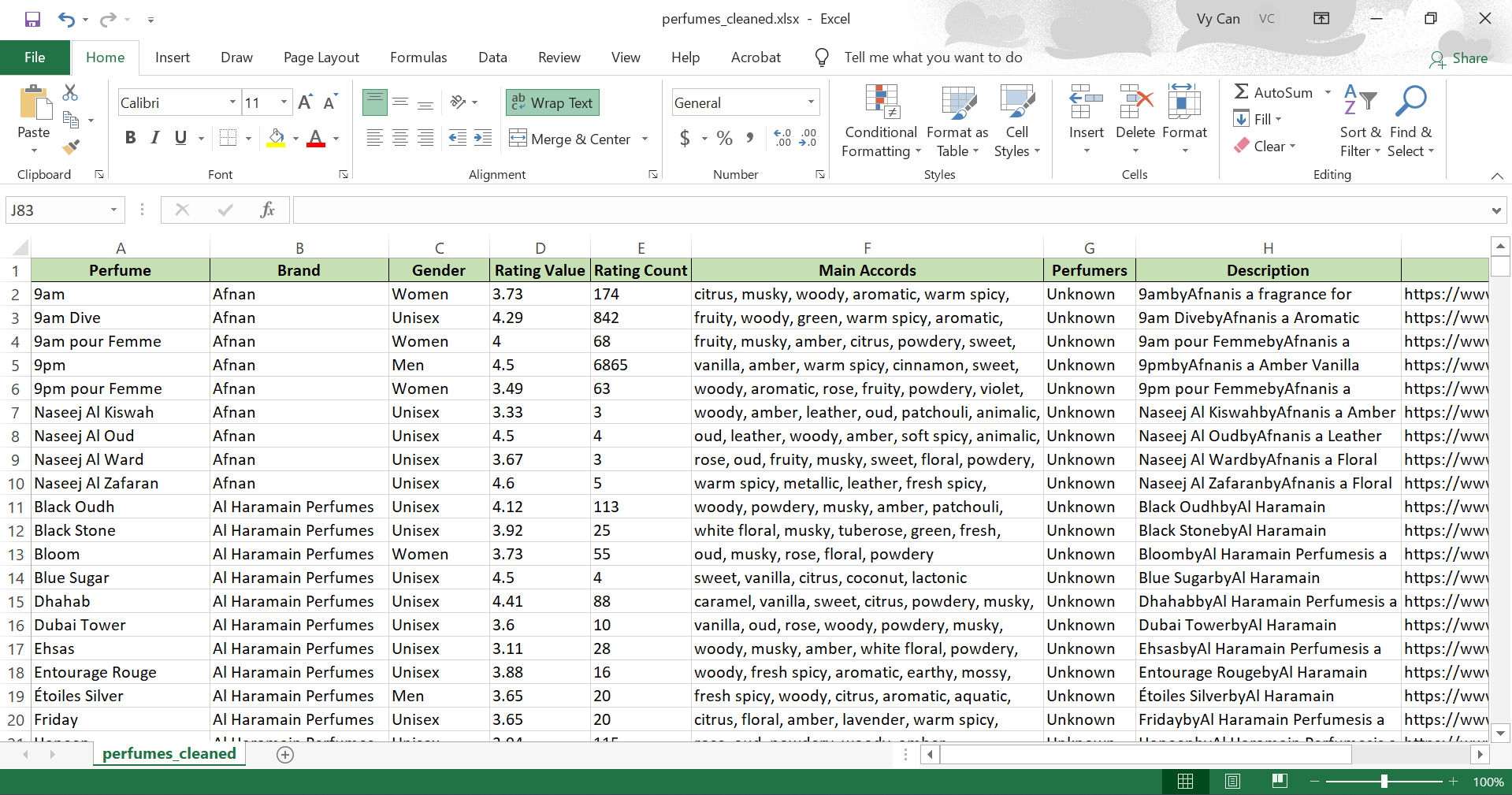The height and width of the screenshot is (795, 1512).
Task: Toggle Bold formatting
Action: coord(131,139)
